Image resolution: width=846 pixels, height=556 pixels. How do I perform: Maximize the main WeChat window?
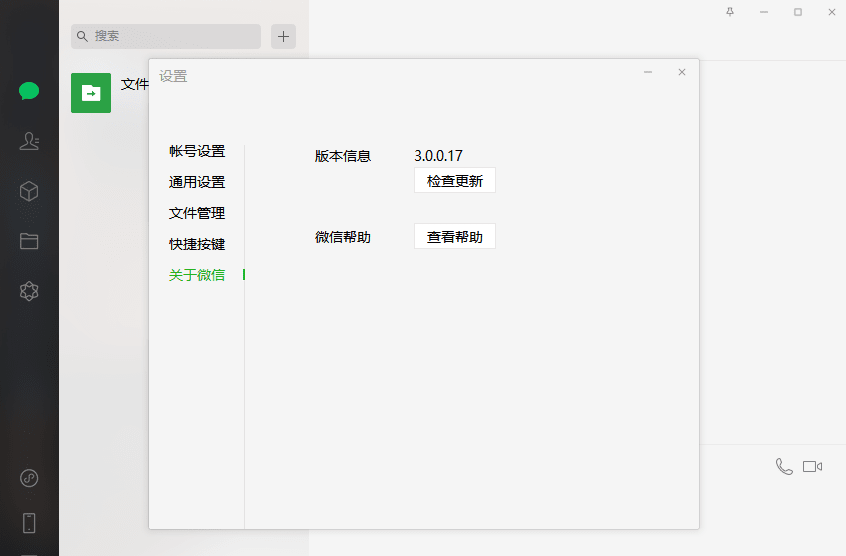(798, 12)
